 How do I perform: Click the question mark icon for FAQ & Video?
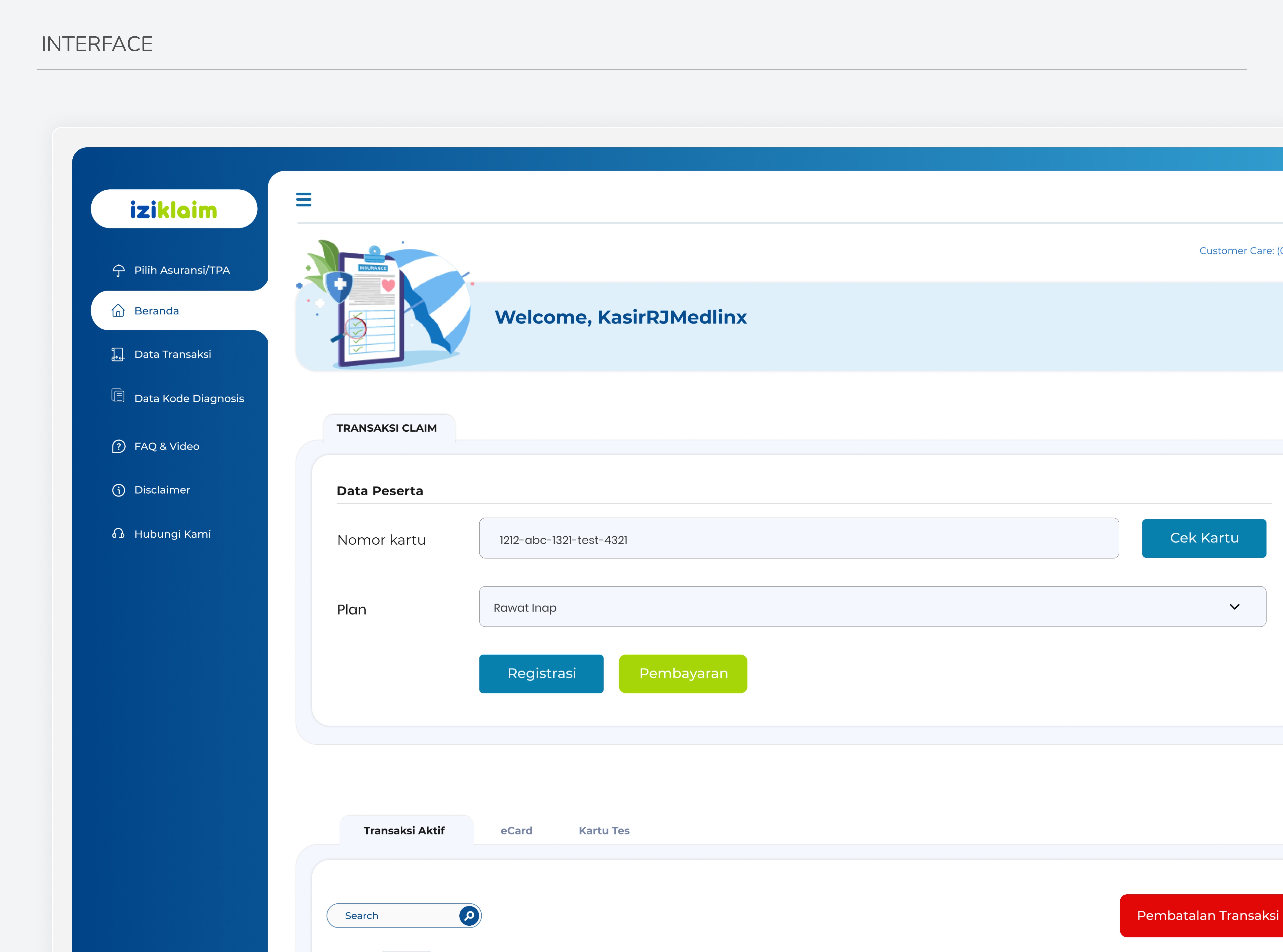[x=118, y=447]
